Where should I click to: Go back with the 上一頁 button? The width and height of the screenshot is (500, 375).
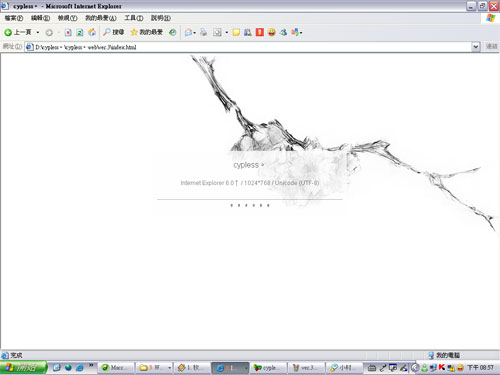18,32
